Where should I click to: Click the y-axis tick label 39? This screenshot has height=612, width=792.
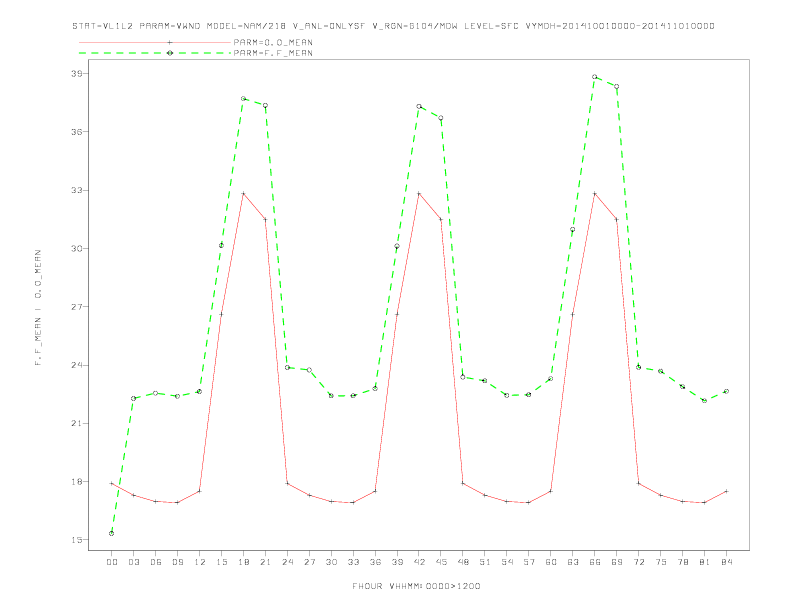click(77, 74)
